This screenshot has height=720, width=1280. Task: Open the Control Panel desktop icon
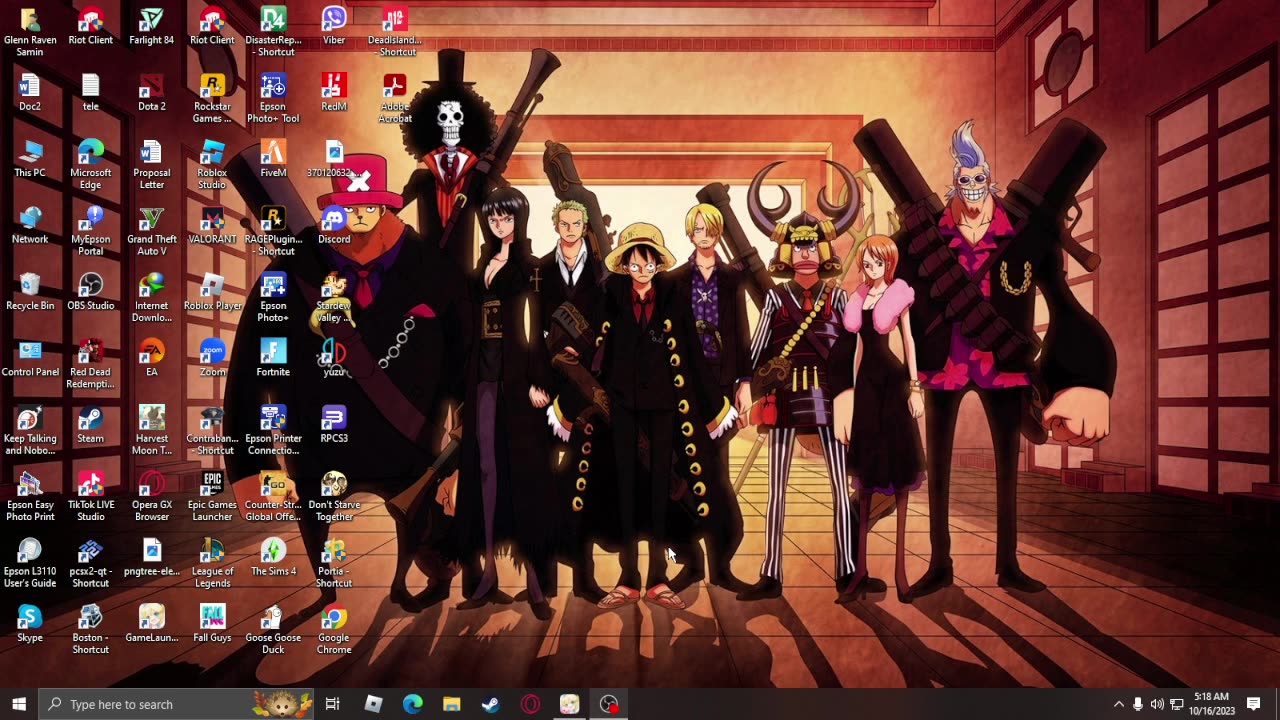[x=30, y=358]
